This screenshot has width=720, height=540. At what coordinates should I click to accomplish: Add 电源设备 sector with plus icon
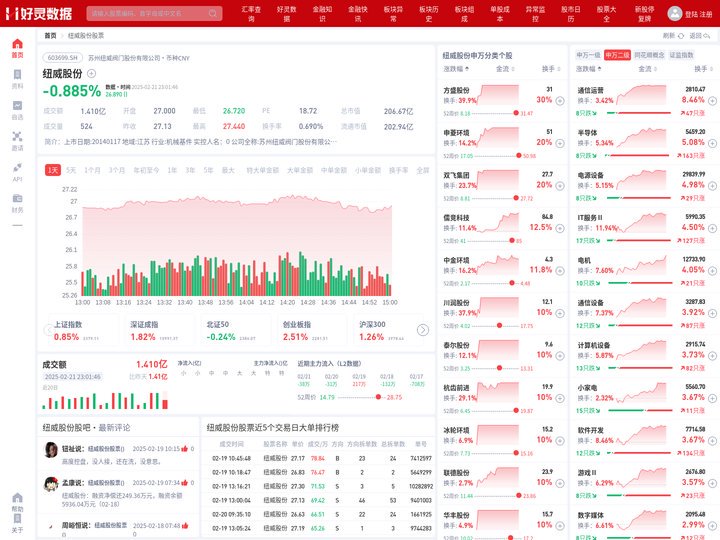pyautogui.click(x=712, y=186)
